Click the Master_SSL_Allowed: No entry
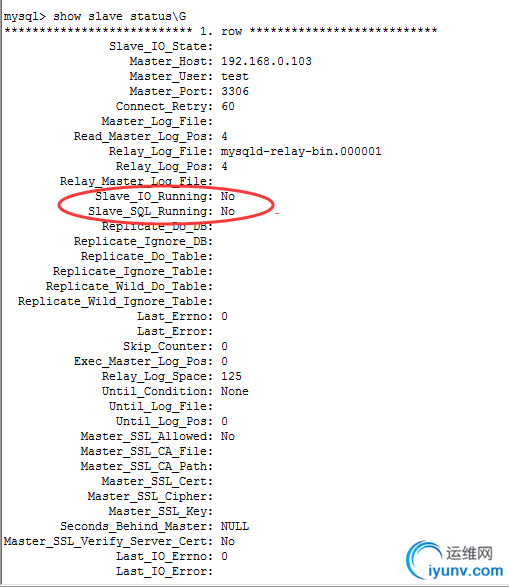Image resolution: width=509 pixels, height=587 pixels. coord(158,437)
